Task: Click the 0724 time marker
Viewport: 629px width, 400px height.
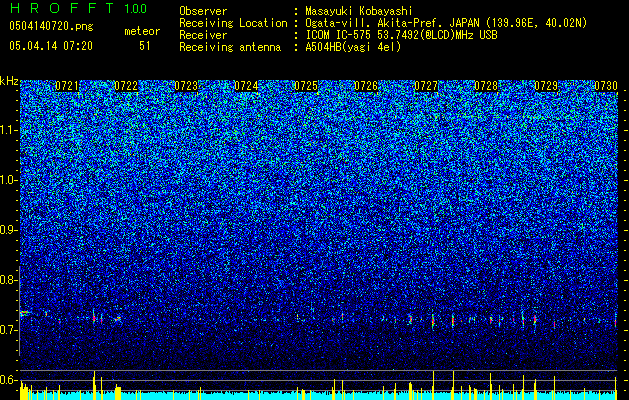Action: [x=246, y=86]
